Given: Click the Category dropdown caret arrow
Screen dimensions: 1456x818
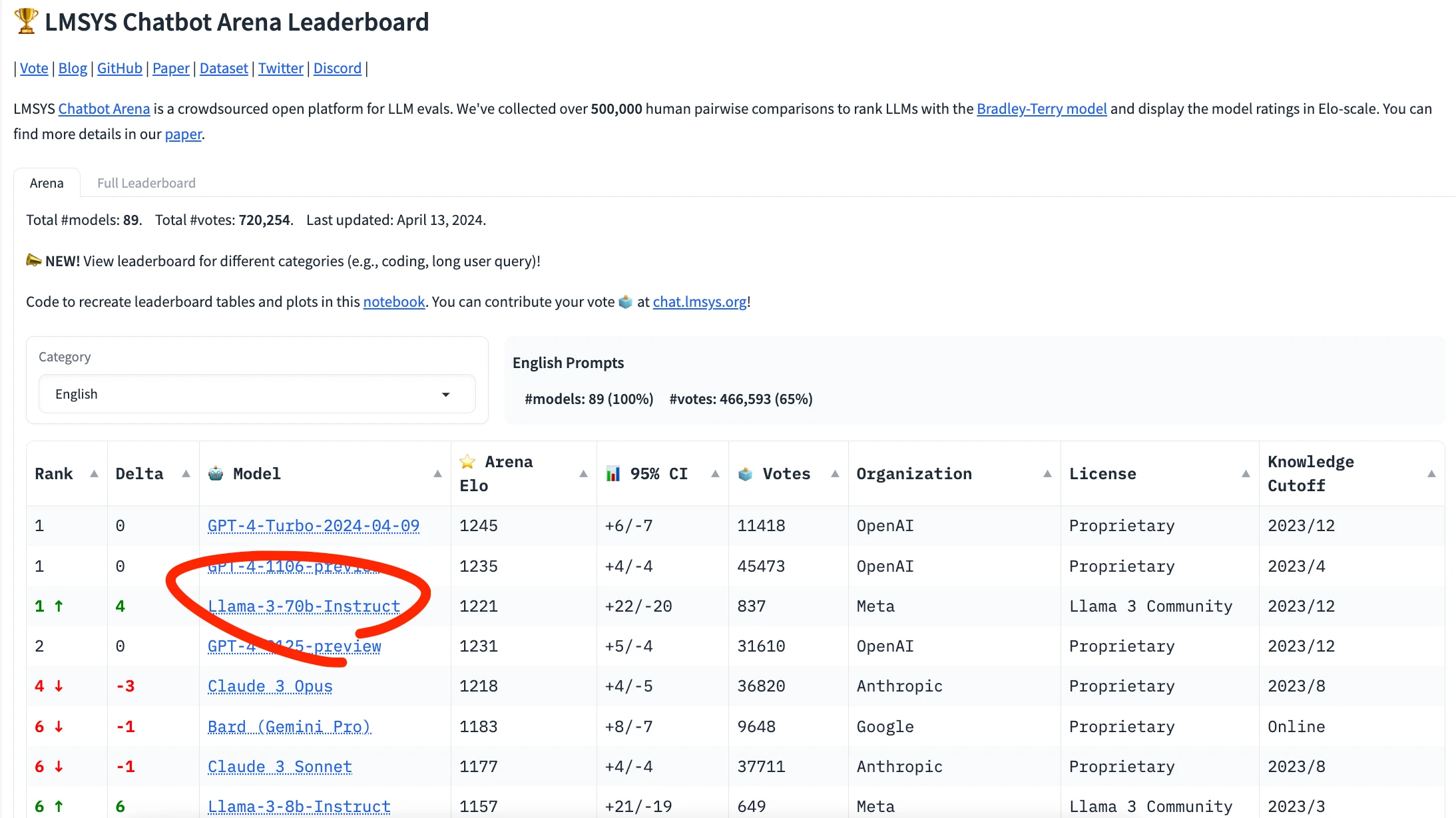Looking at the screenshot, I should (x=446, y=395).
